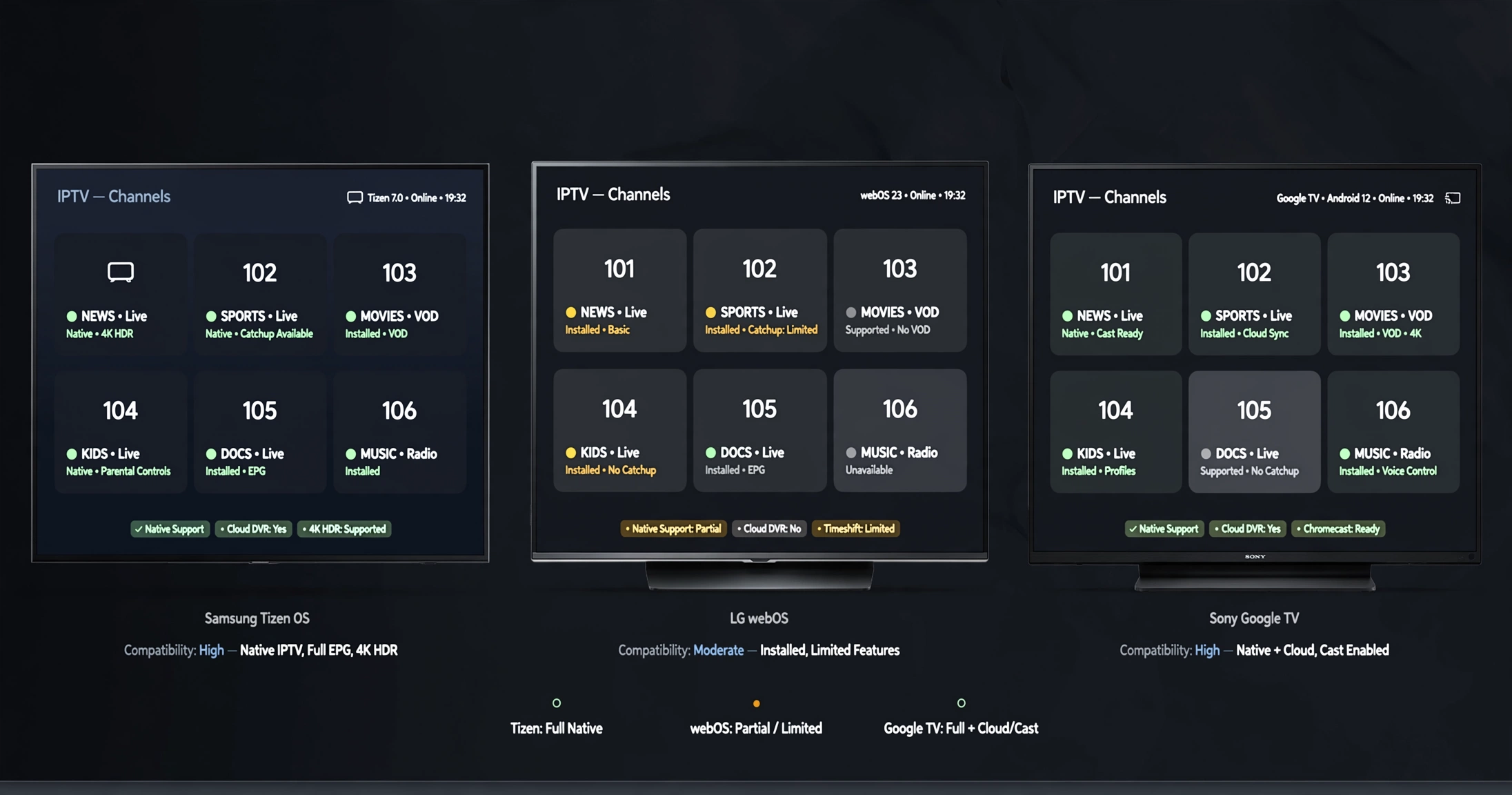Select LG channel 106 MUSIC marked Unavailable
1512x795 pixels.
900,431
